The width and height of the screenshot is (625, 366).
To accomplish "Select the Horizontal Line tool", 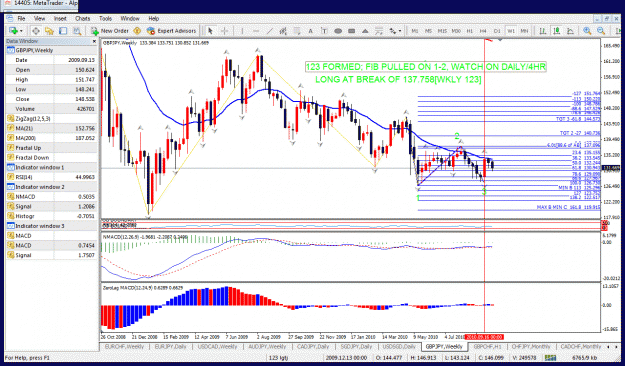I will click(x=256, y=31).
